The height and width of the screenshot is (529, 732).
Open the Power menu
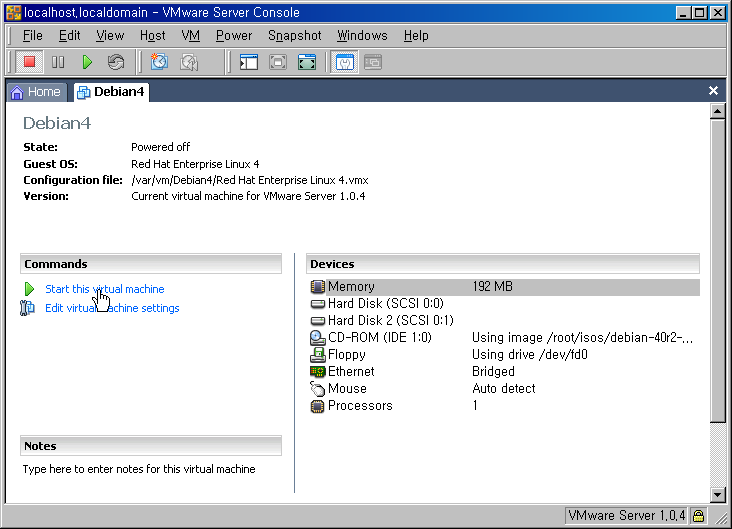[234, 35]
